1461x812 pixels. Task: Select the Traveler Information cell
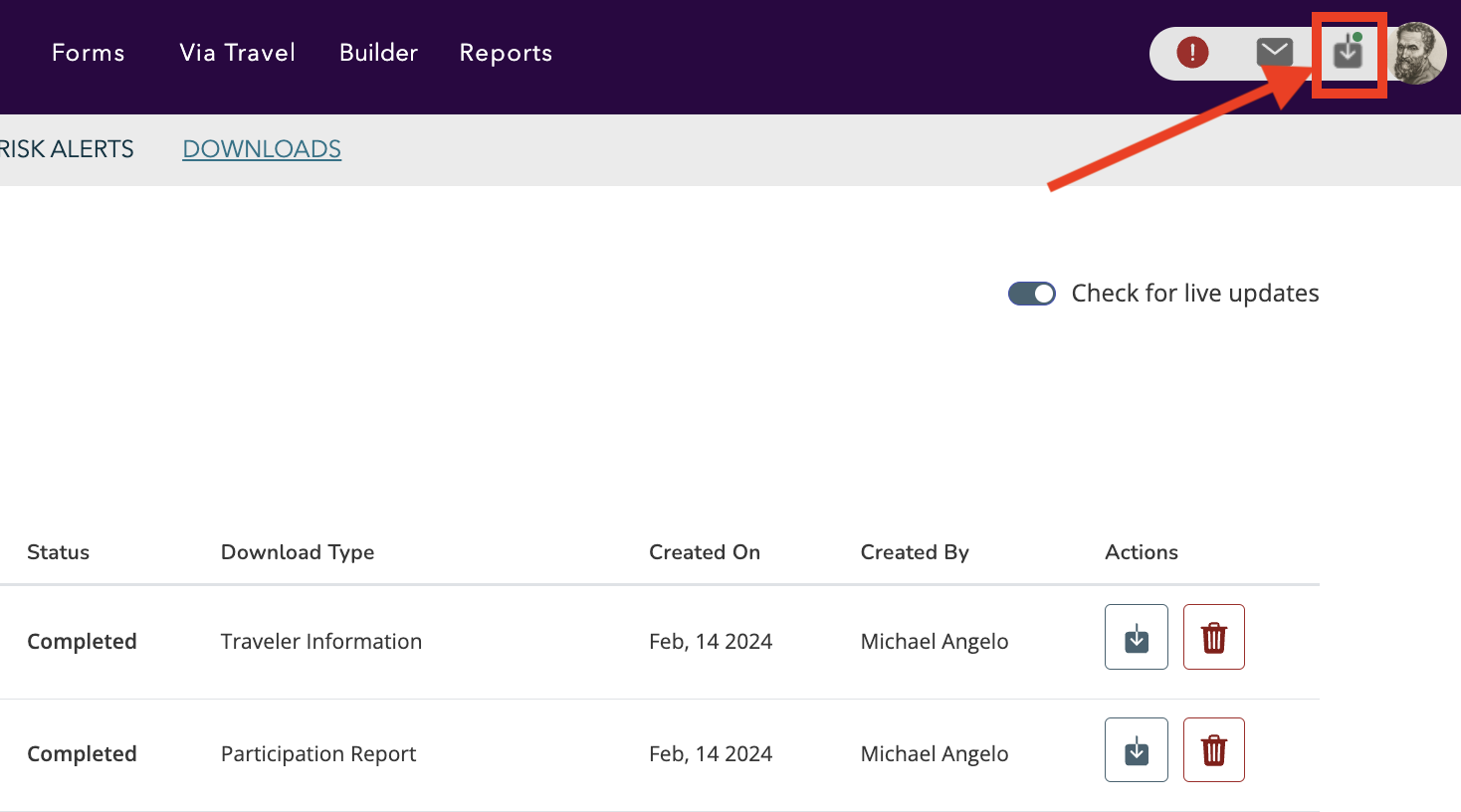pyautogui.click(x=321, y=642)
